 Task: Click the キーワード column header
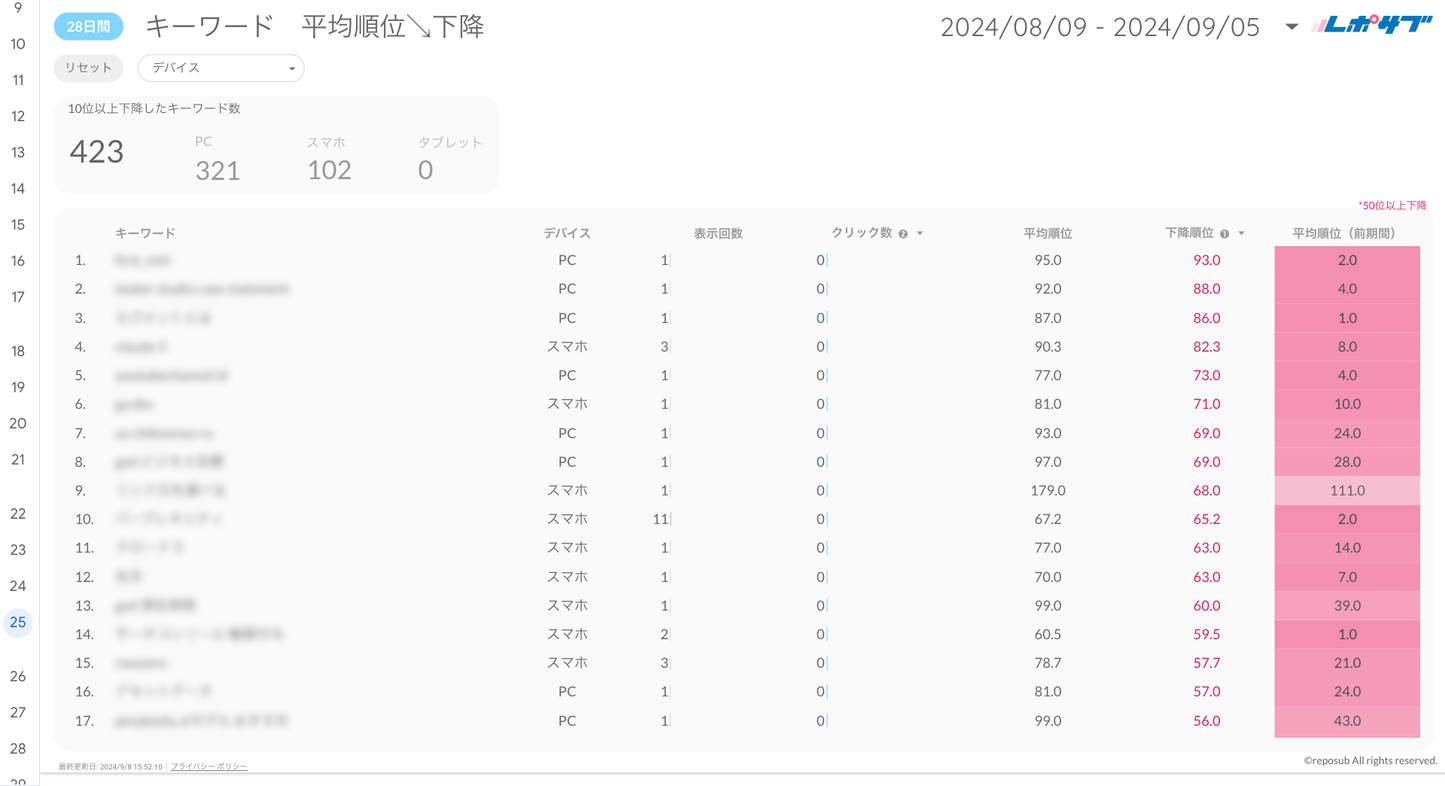tap(145, 234)
